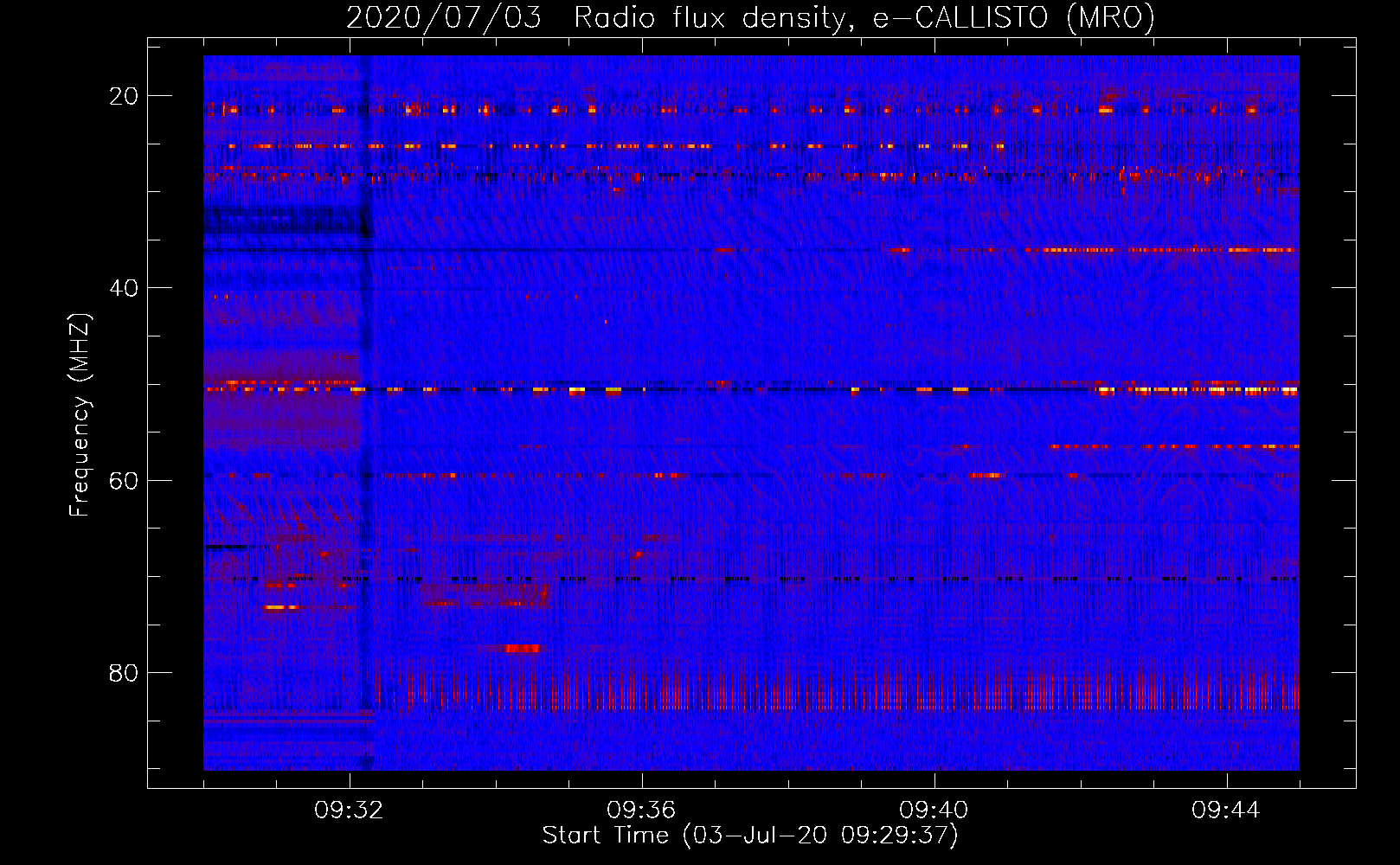The width and height of the screenshot is (1400, 865).
Task: Click the 80 MHz frequency tick label
Action: click(x=124, y=673)
